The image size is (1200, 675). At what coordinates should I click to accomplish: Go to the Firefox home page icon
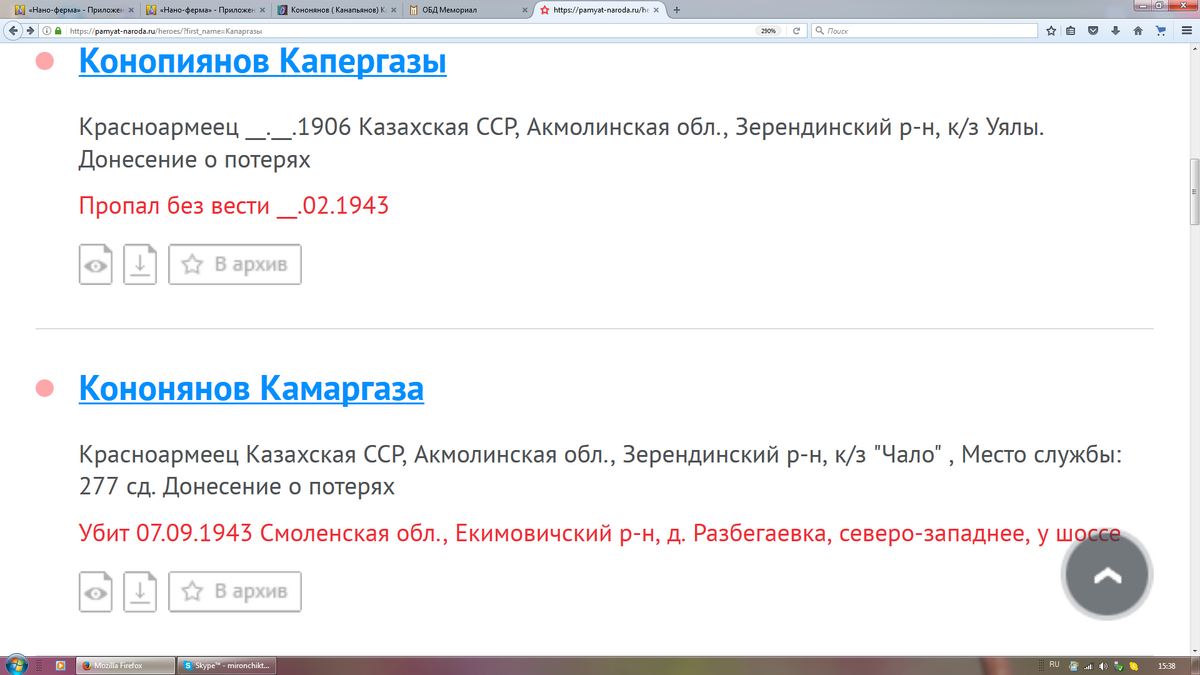[1138, 31]
